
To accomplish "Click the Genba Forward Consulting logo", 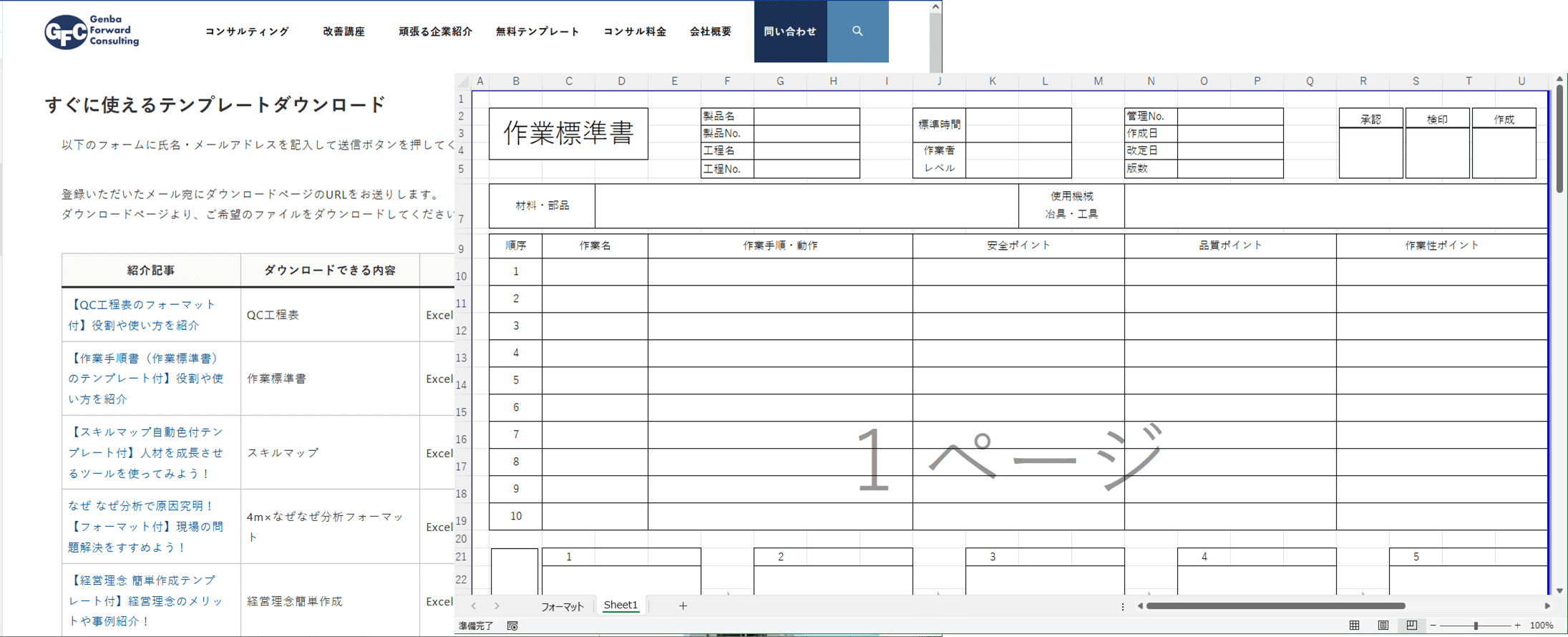I will point(92,31).
